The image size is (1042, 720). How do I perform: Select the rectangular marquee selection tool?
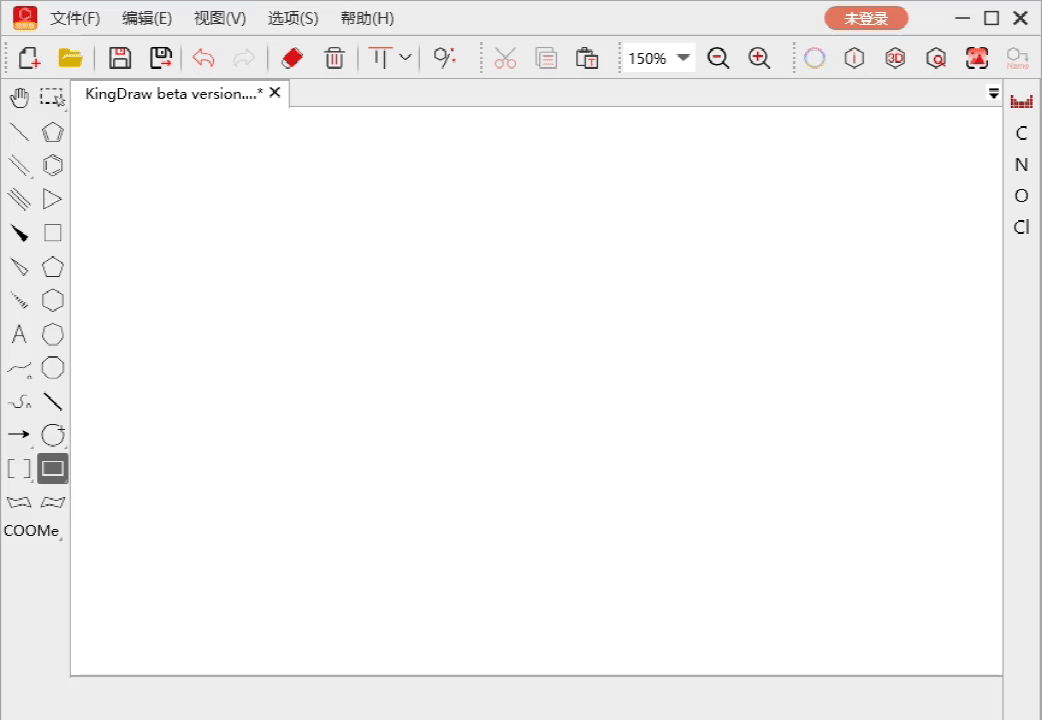[x=52, y=98]
